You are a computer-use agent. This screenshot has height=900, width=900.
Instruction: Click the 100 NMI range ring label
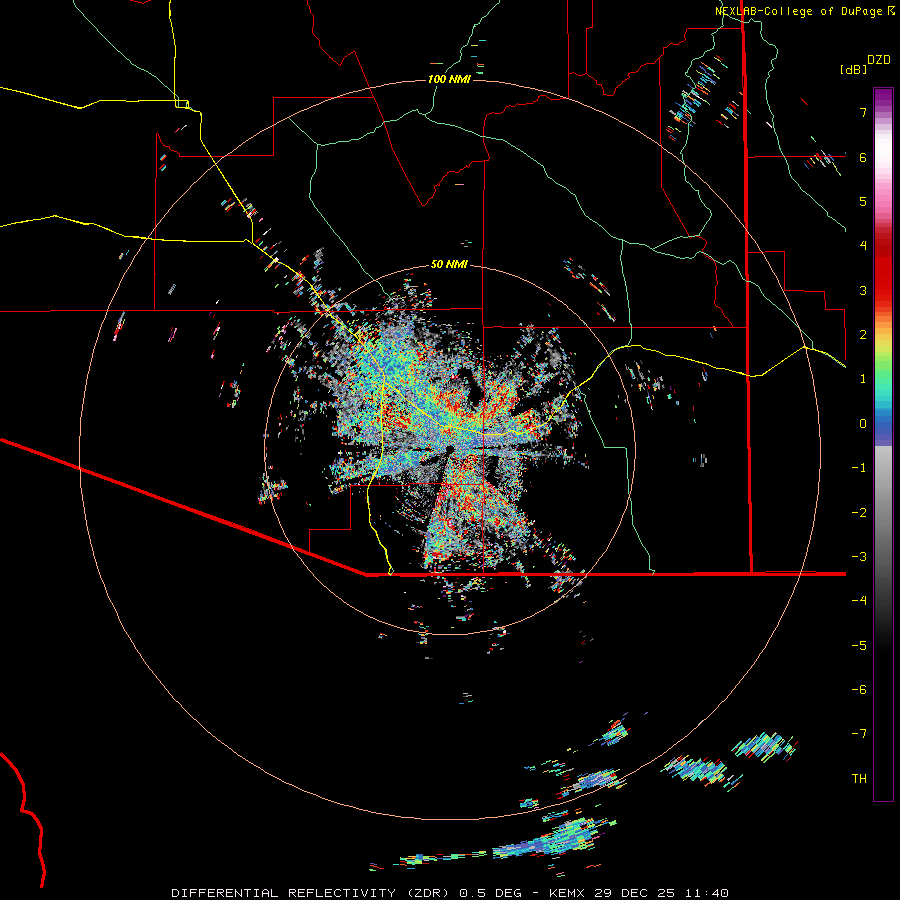coord(449,79)
